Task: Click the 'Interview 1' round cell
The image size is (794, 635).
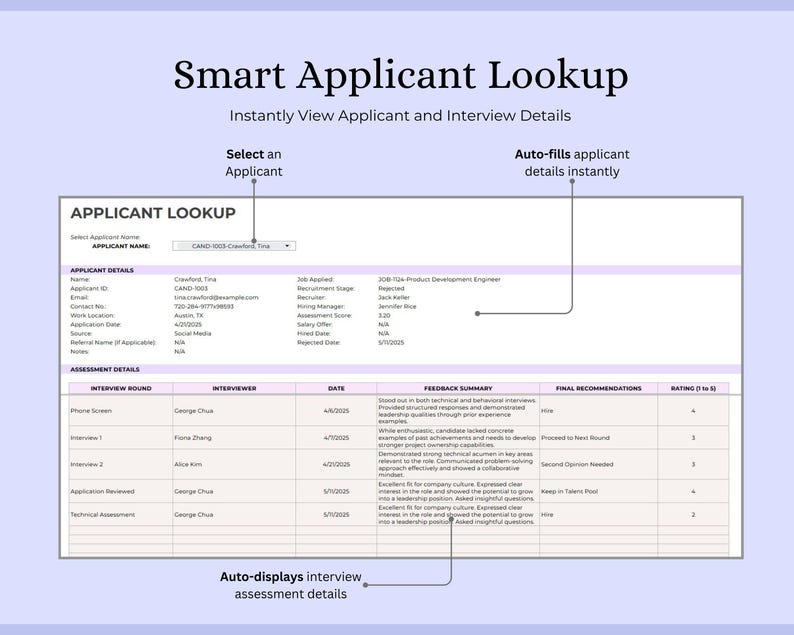Action: point(121,438)
